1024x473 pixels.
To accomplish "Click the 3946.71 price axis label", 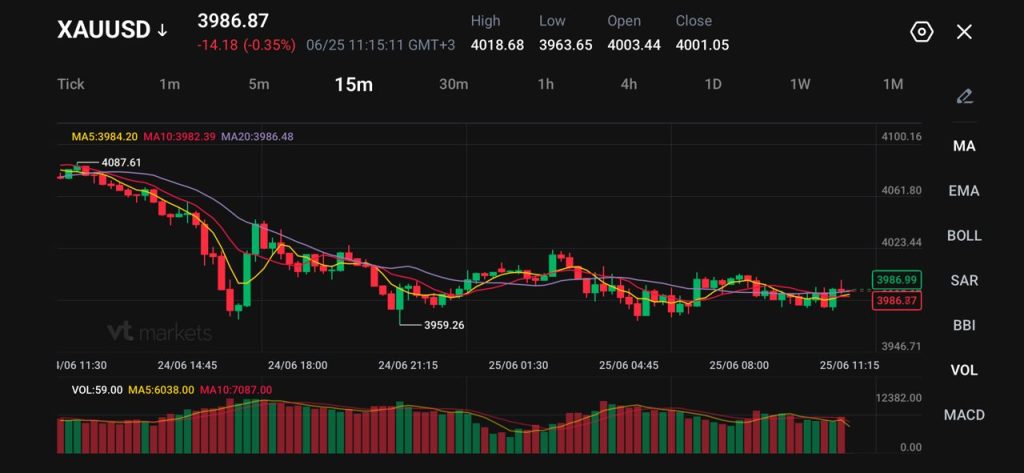I will point(902,346).
